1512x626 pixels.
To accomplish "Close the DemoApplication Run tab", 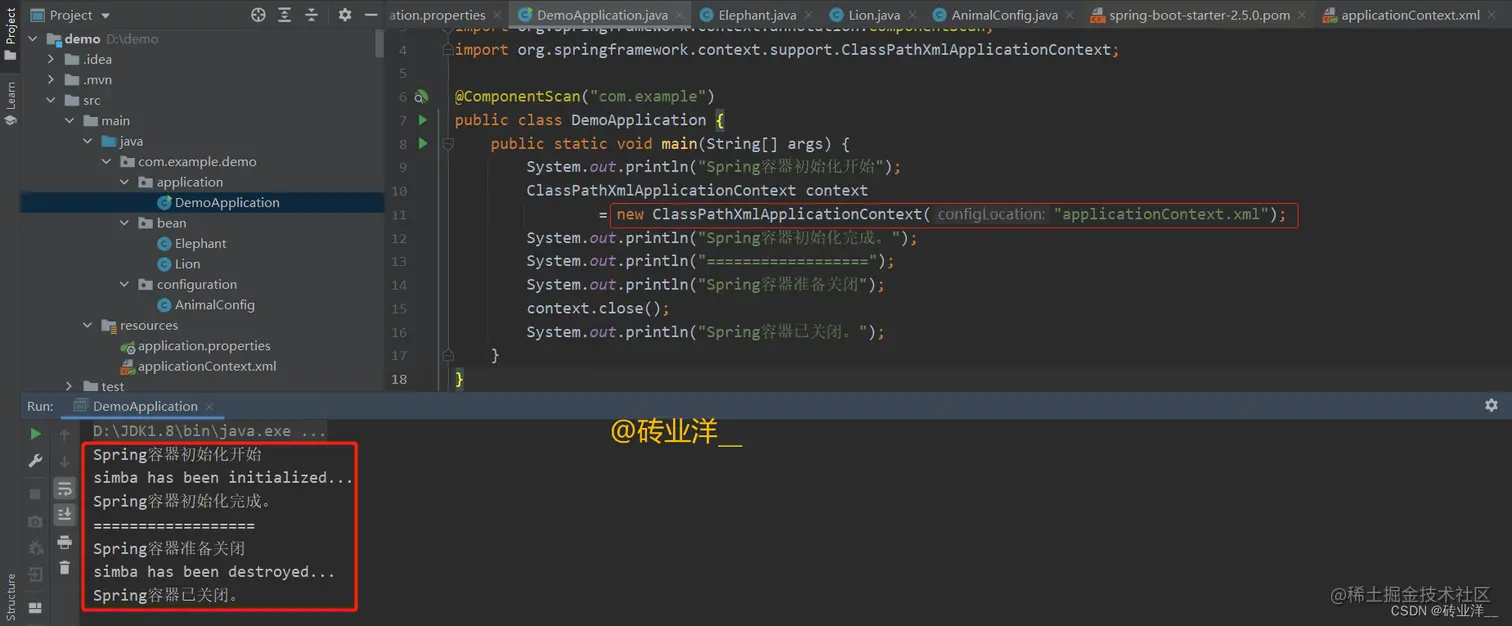I will click(209, 406).
